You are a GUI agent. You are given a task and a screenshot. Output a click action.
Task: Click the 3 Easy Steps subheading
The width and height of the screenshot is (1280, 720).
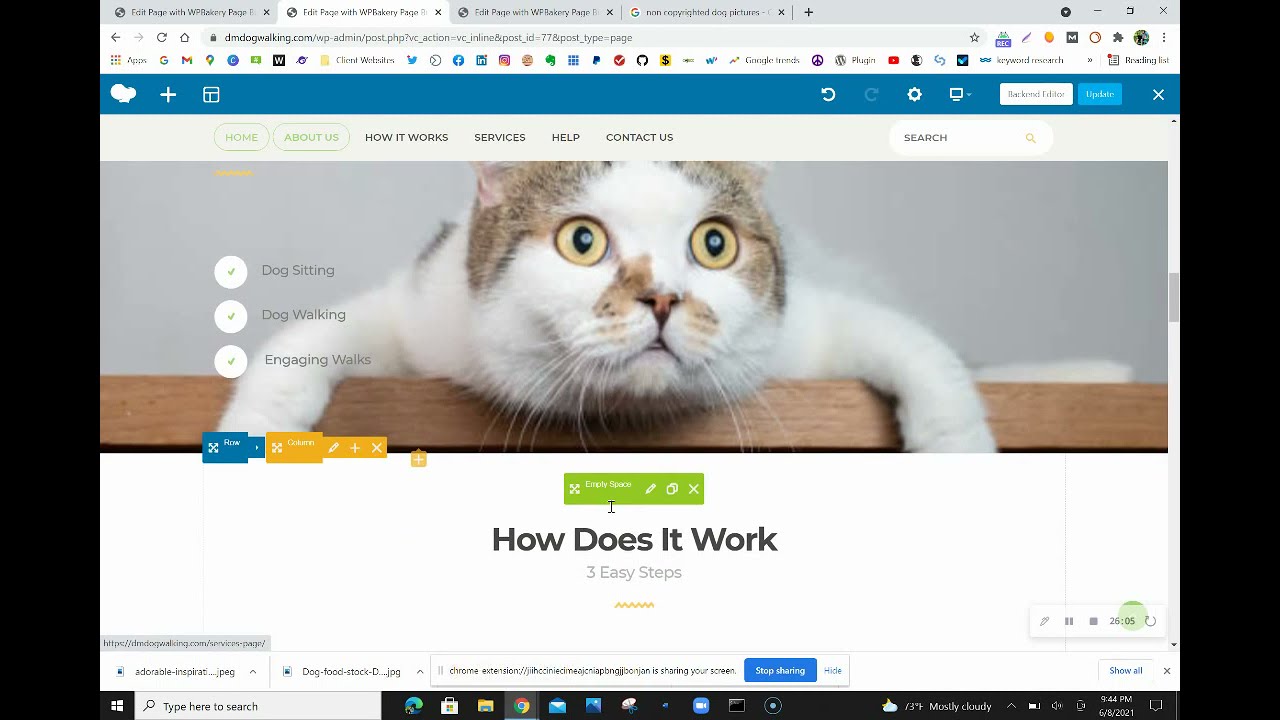pyautogui.click(x=634, y=572)
